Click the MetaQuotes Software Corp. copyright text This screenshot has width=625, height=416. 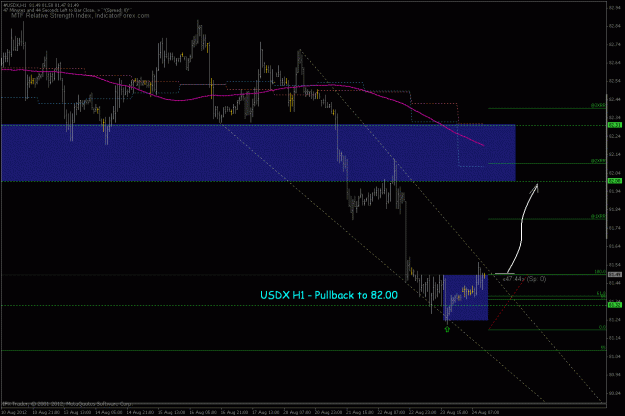click(x=67, y=404)
